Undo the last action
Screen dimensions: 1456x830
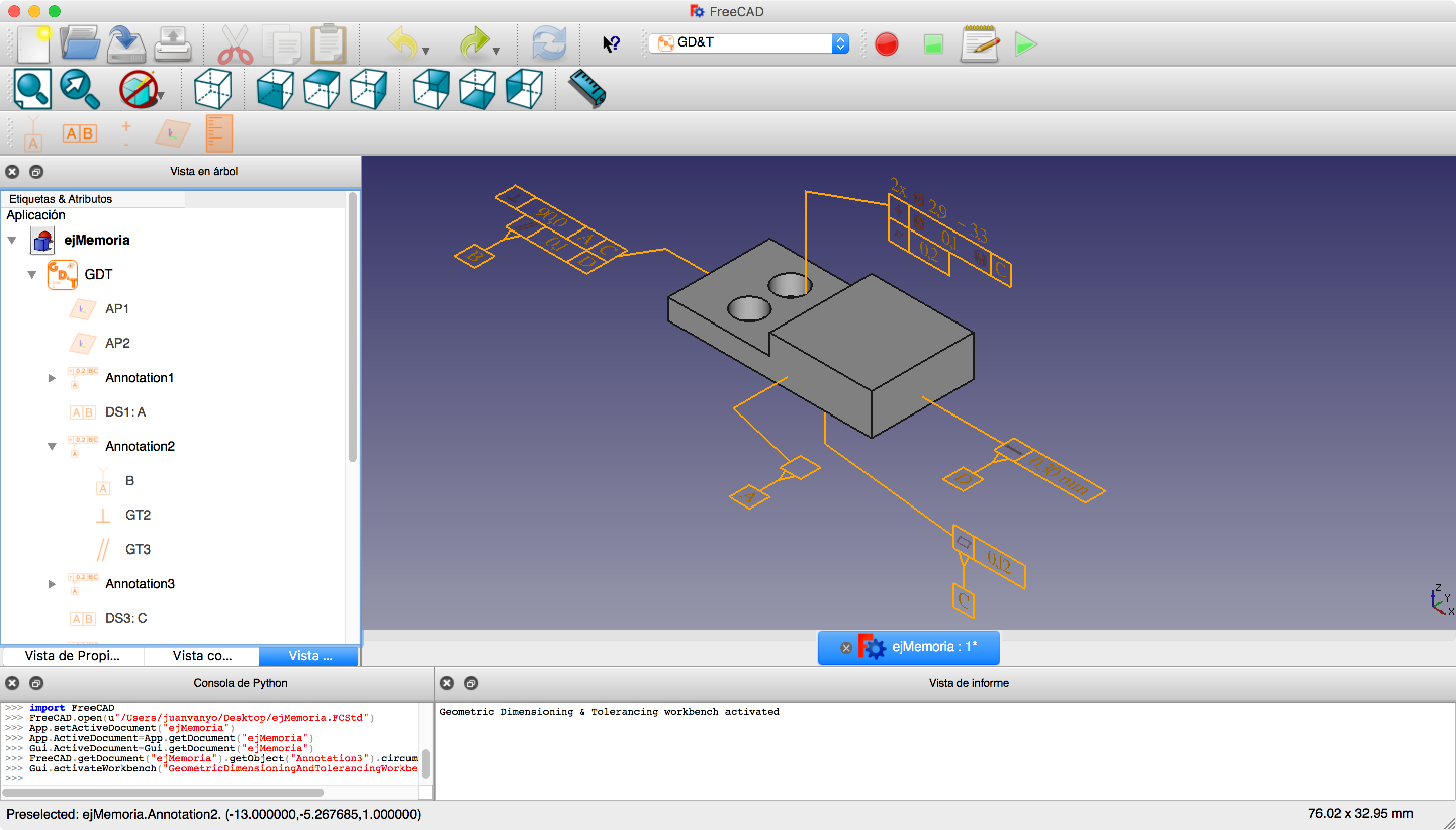pyautogui.click(x=402, y=43)
